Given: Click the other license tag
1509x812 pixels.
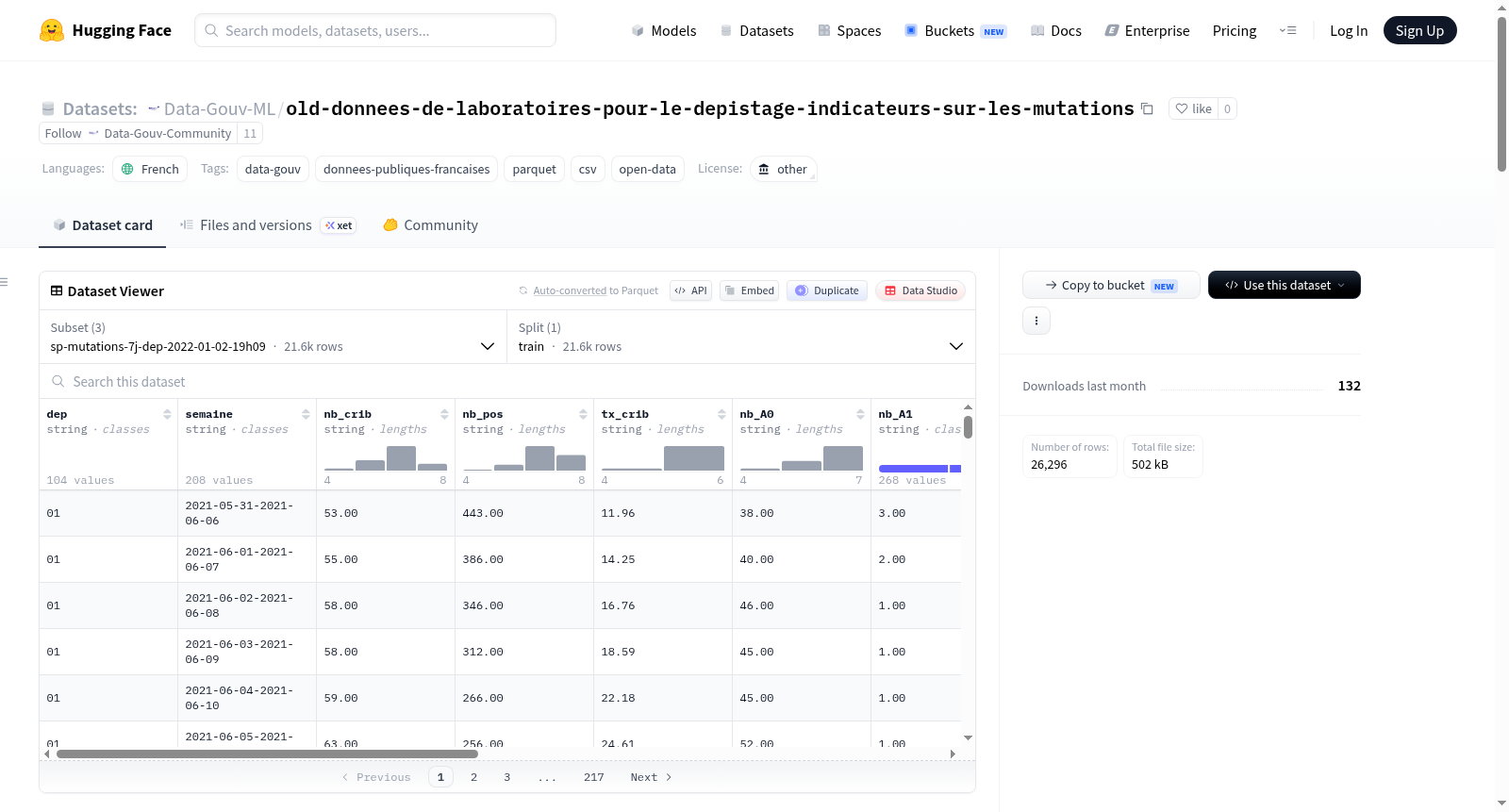Looking at the screenshot, I should 784,169.
